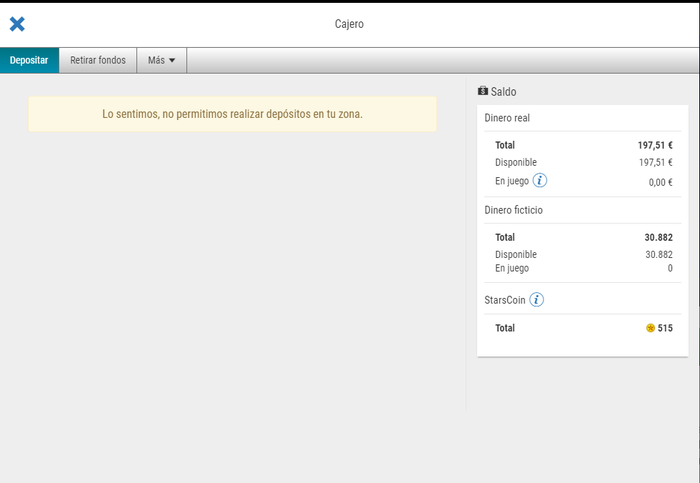Screen dimensions: 700x483
Task: Click the gold StarsCoin coin icon
Action: coord(650,328)
